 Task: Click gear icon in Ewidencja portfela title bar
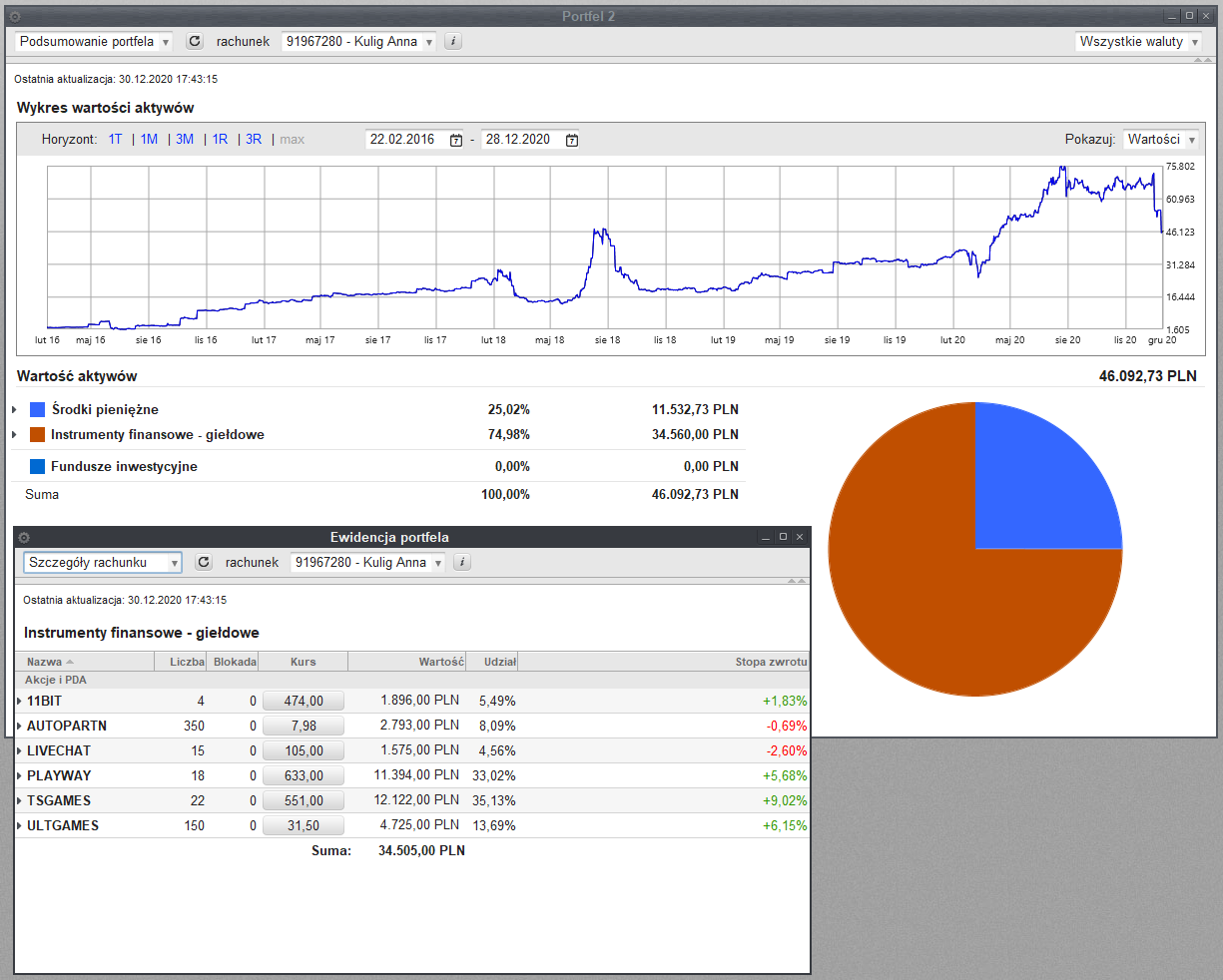point(24,537)
